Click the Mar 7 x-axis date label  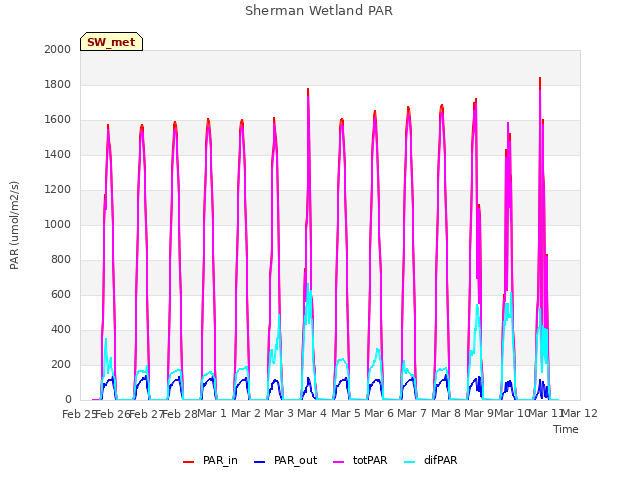412,413
